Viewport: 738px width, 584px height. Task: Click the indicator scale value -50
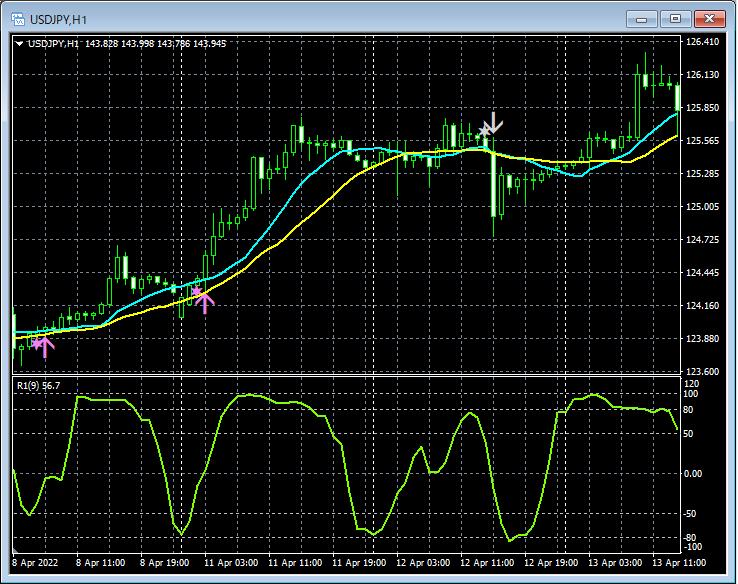point(690,514)
